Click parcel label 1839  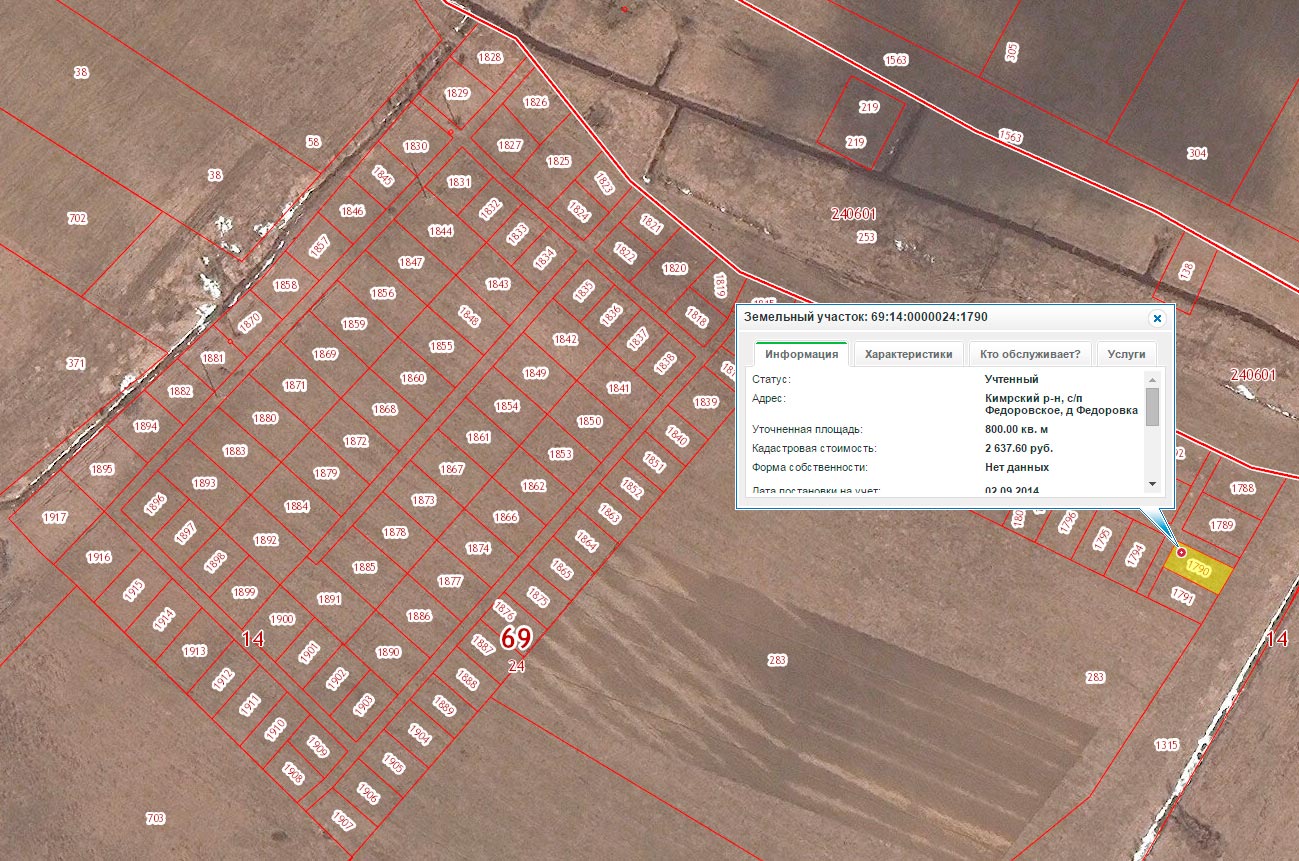(706, 402)
